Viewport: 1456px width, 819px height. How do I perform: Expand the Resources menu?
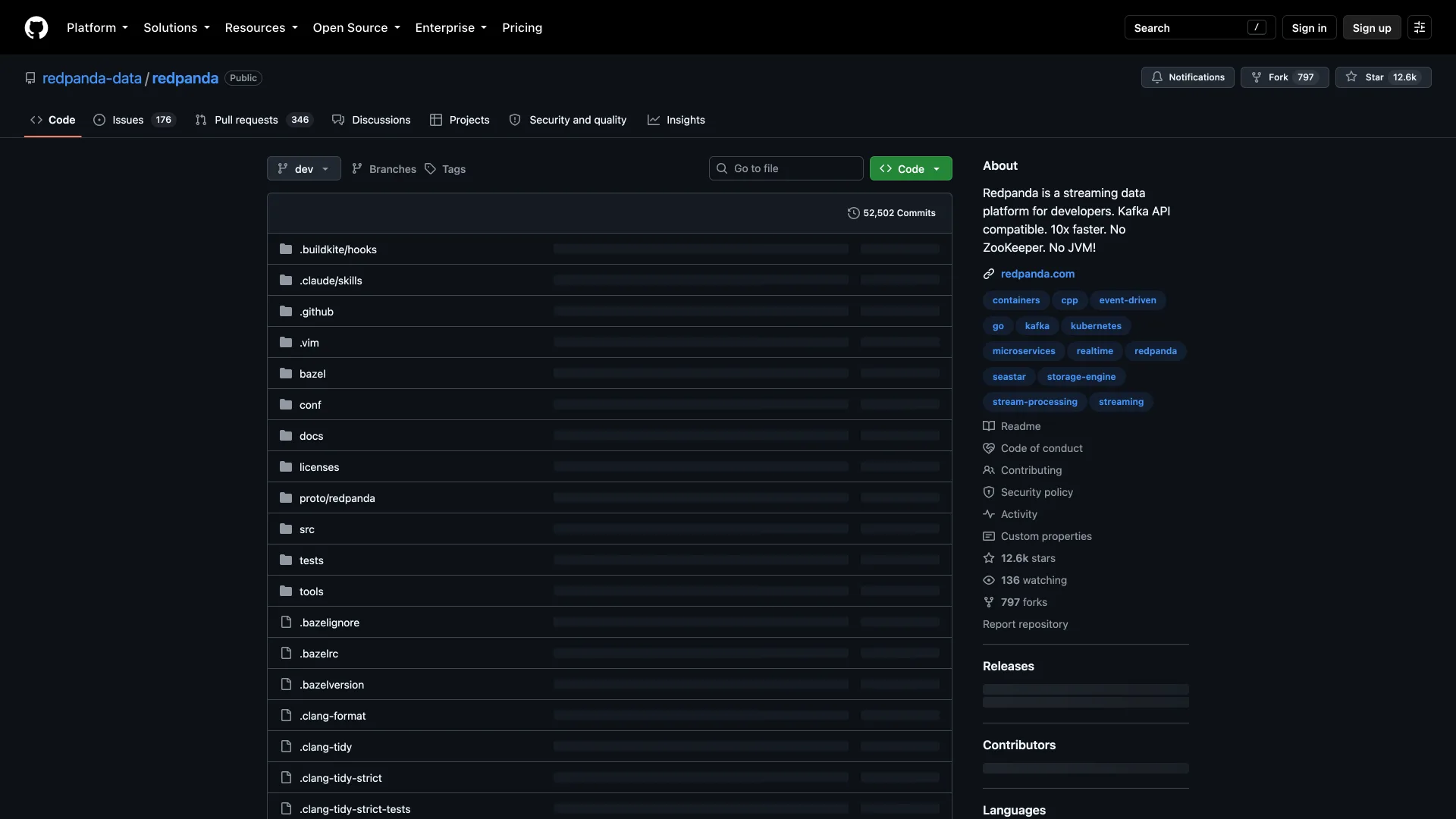[x=261, y=27]
